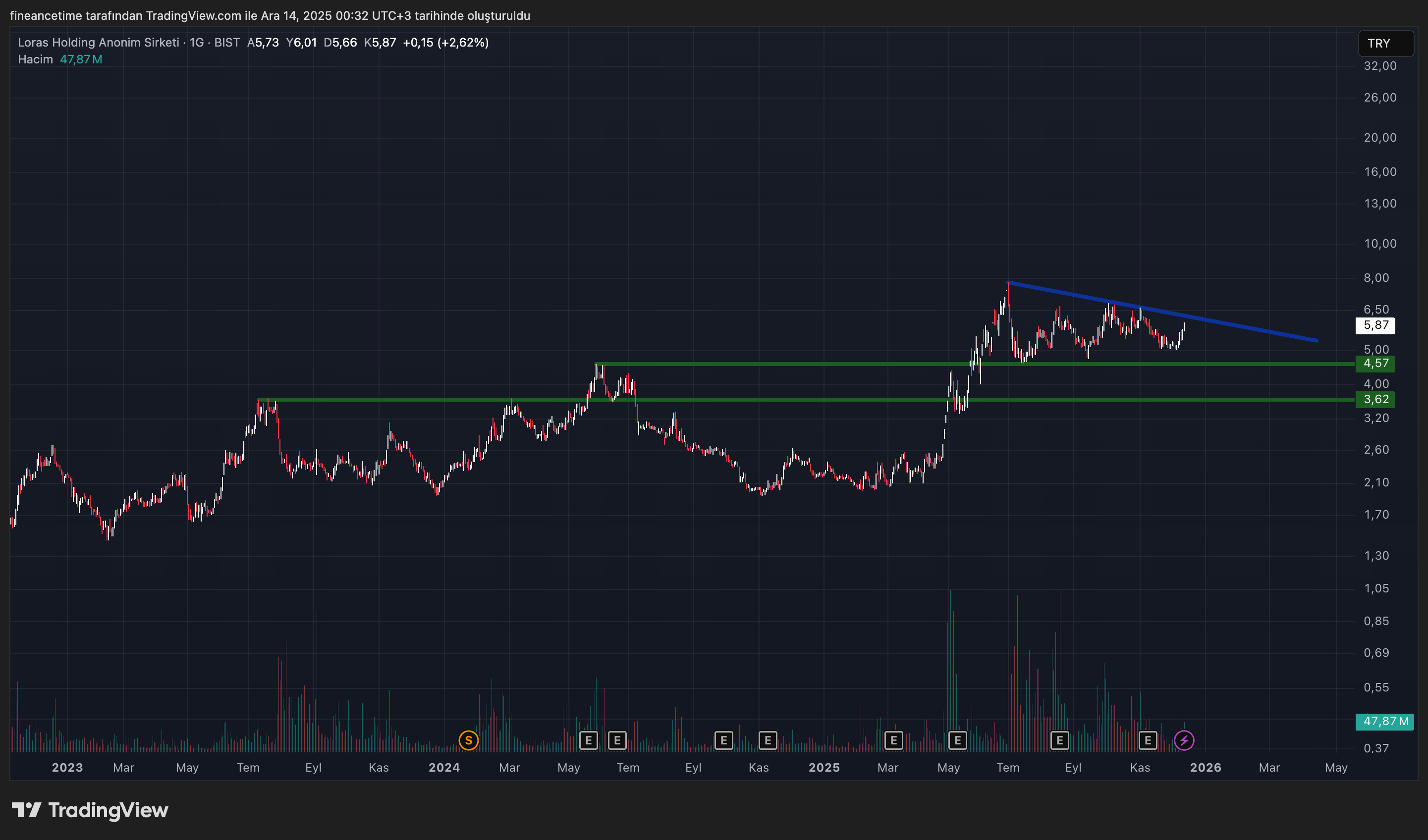
Task: Open the earnings "E" marker nearest May 2024
Action: pos(588,740)
